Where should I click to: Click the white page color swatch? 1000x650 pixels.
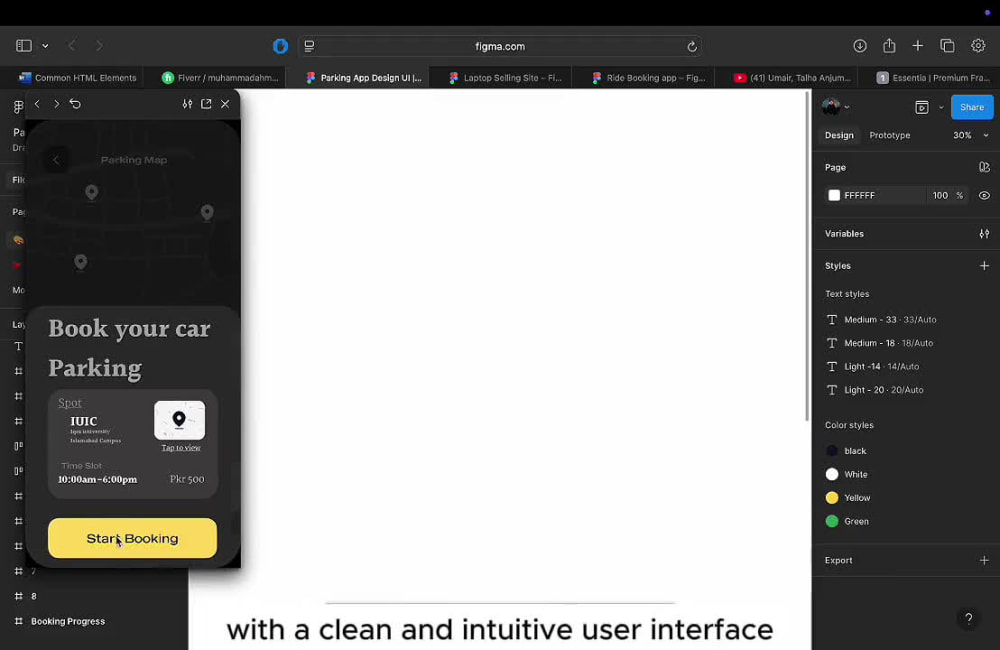(834, 195)
